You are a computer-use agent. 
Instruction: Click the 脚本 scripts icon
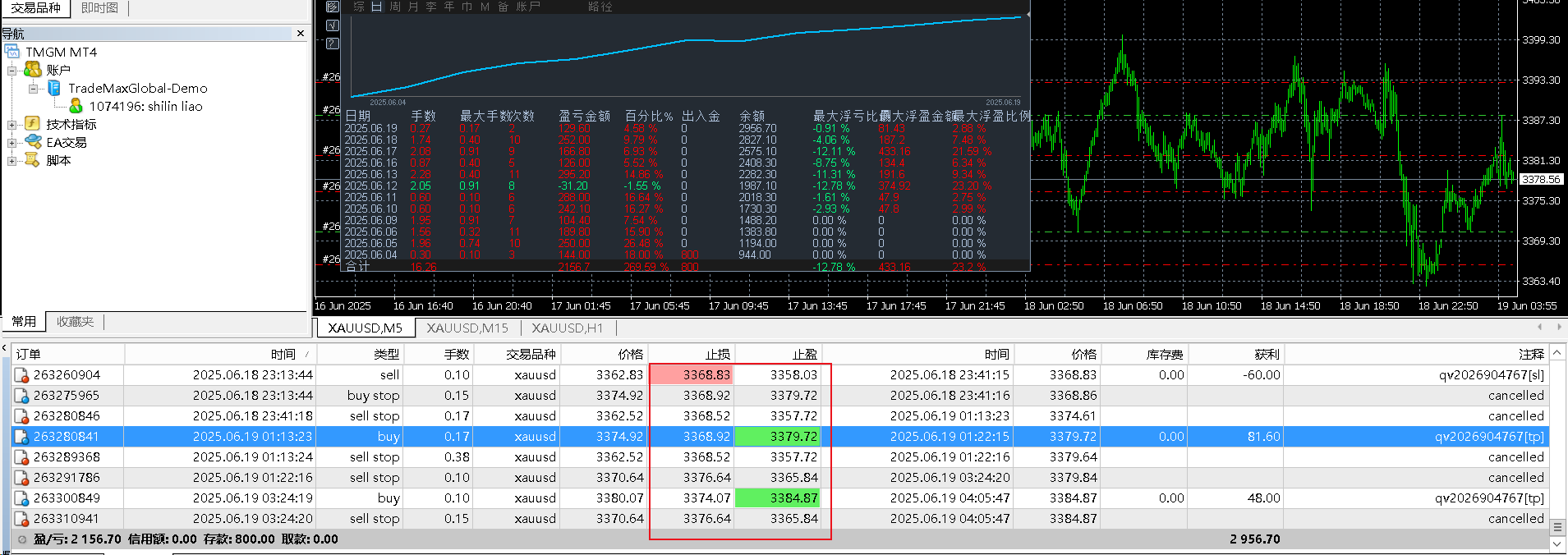tap(33, 160)
